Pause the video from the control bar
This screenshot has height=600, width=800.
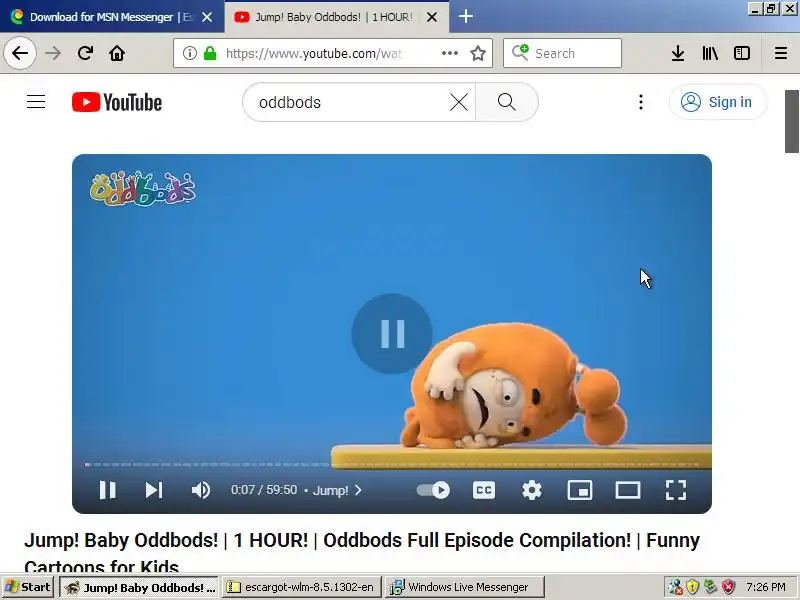click(x=108, y=490)
